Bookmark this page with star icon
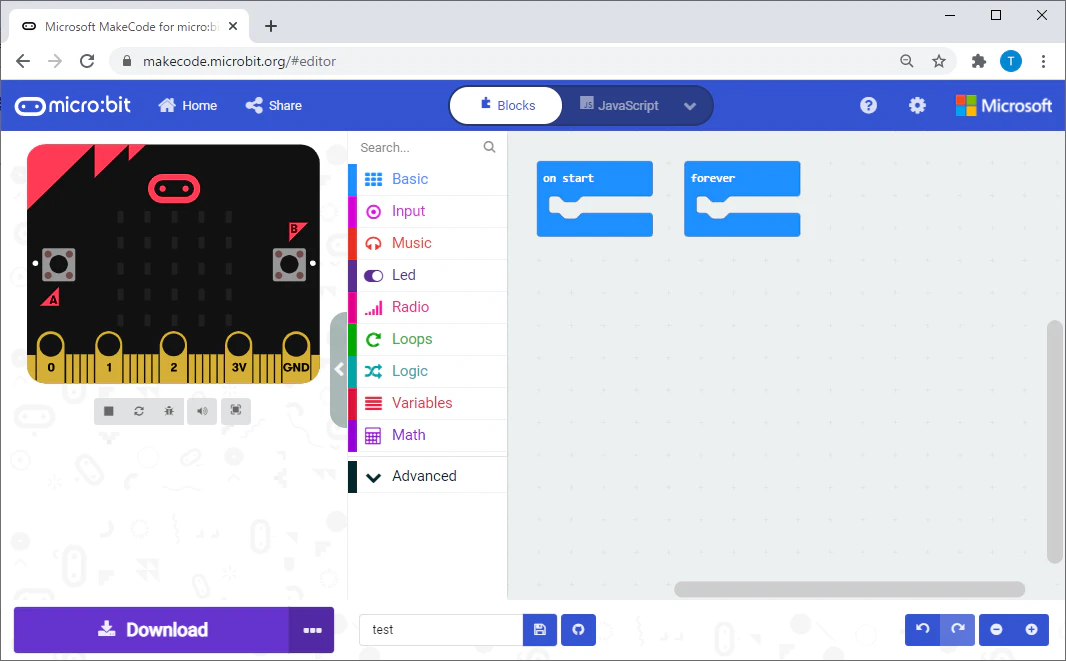The width and height of the screenshot is (1066, 661). click(939, 61)
